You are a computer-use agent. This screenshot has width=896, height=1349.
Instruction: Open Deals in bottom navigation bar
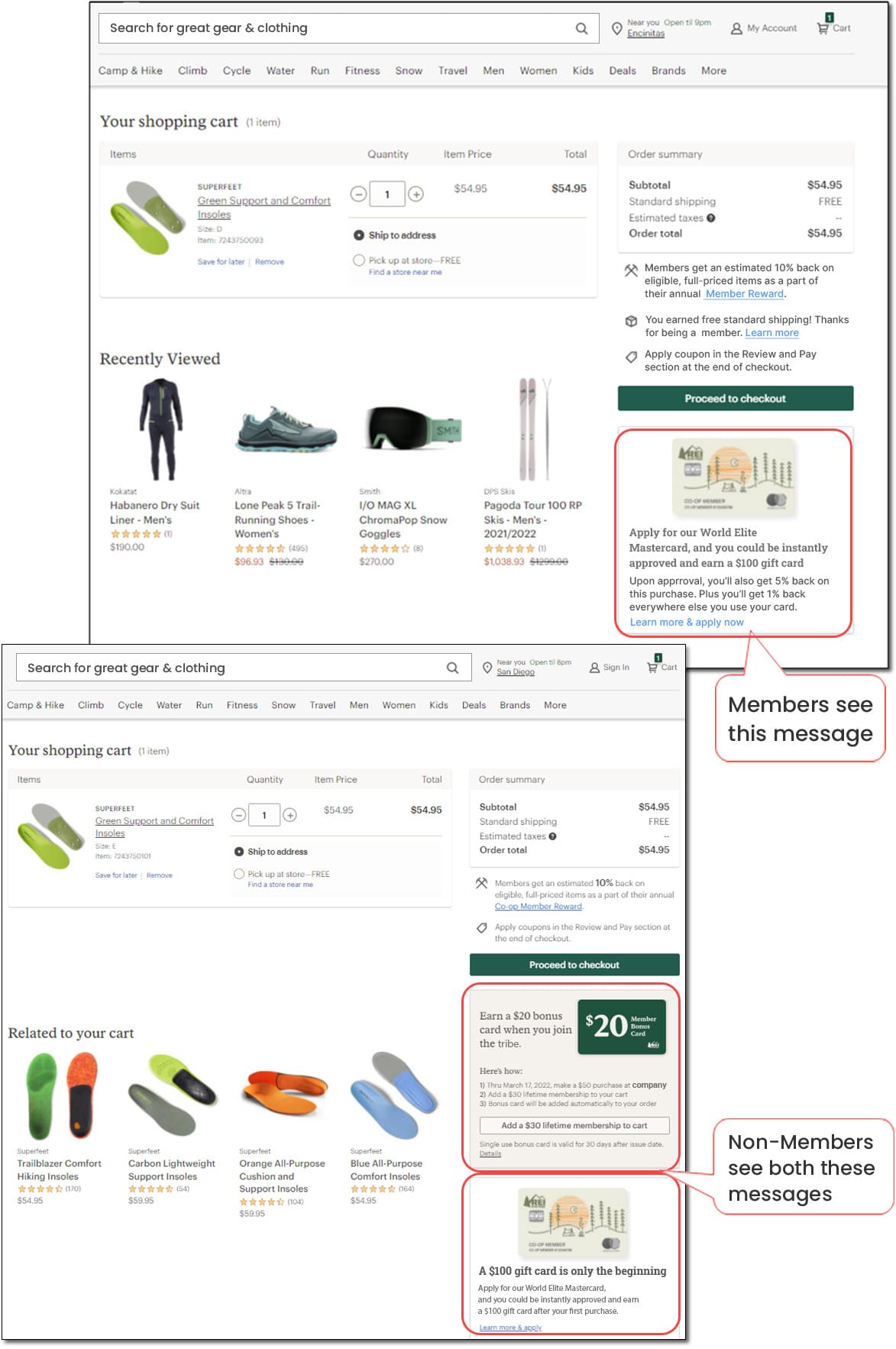coord(474,705)
